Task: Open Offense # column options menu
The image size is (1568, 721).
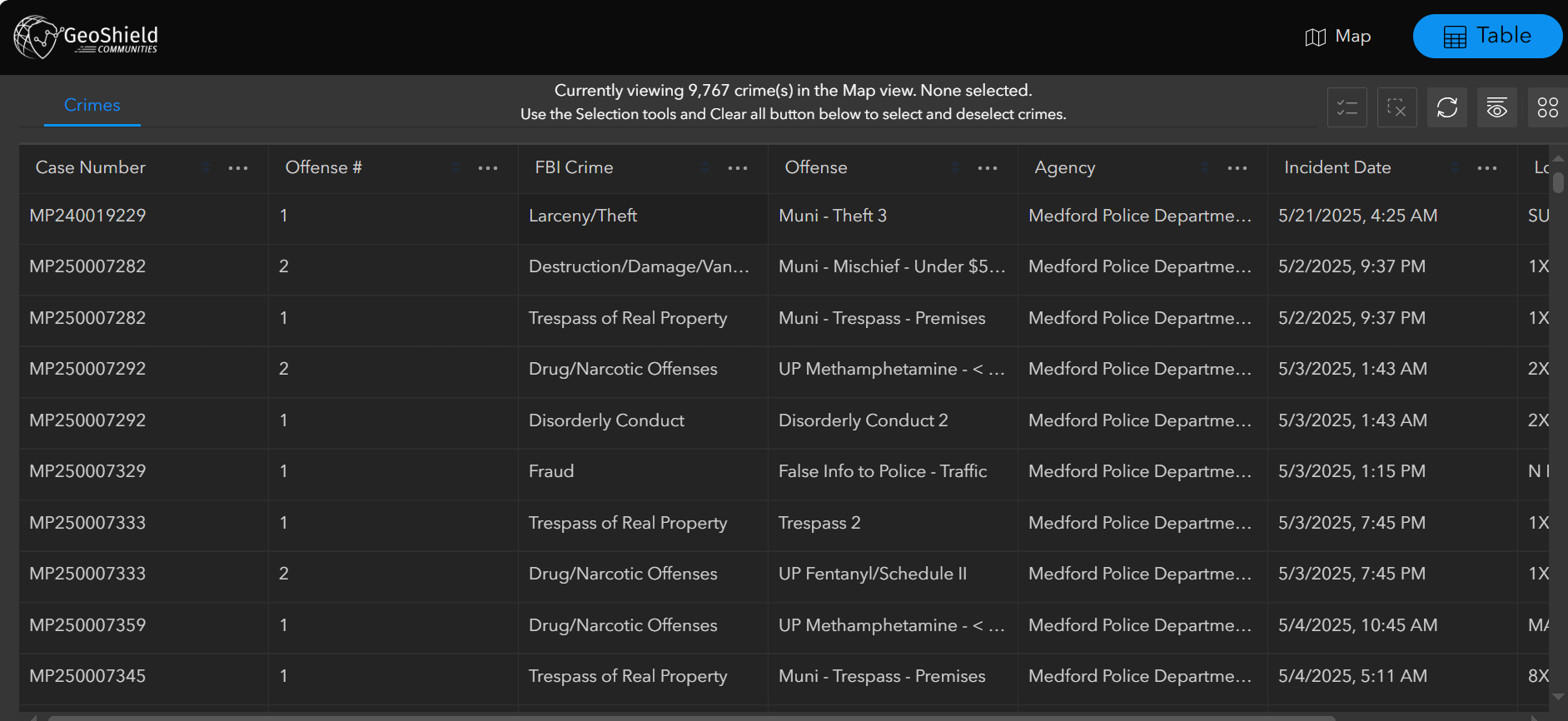Action: 488,168
